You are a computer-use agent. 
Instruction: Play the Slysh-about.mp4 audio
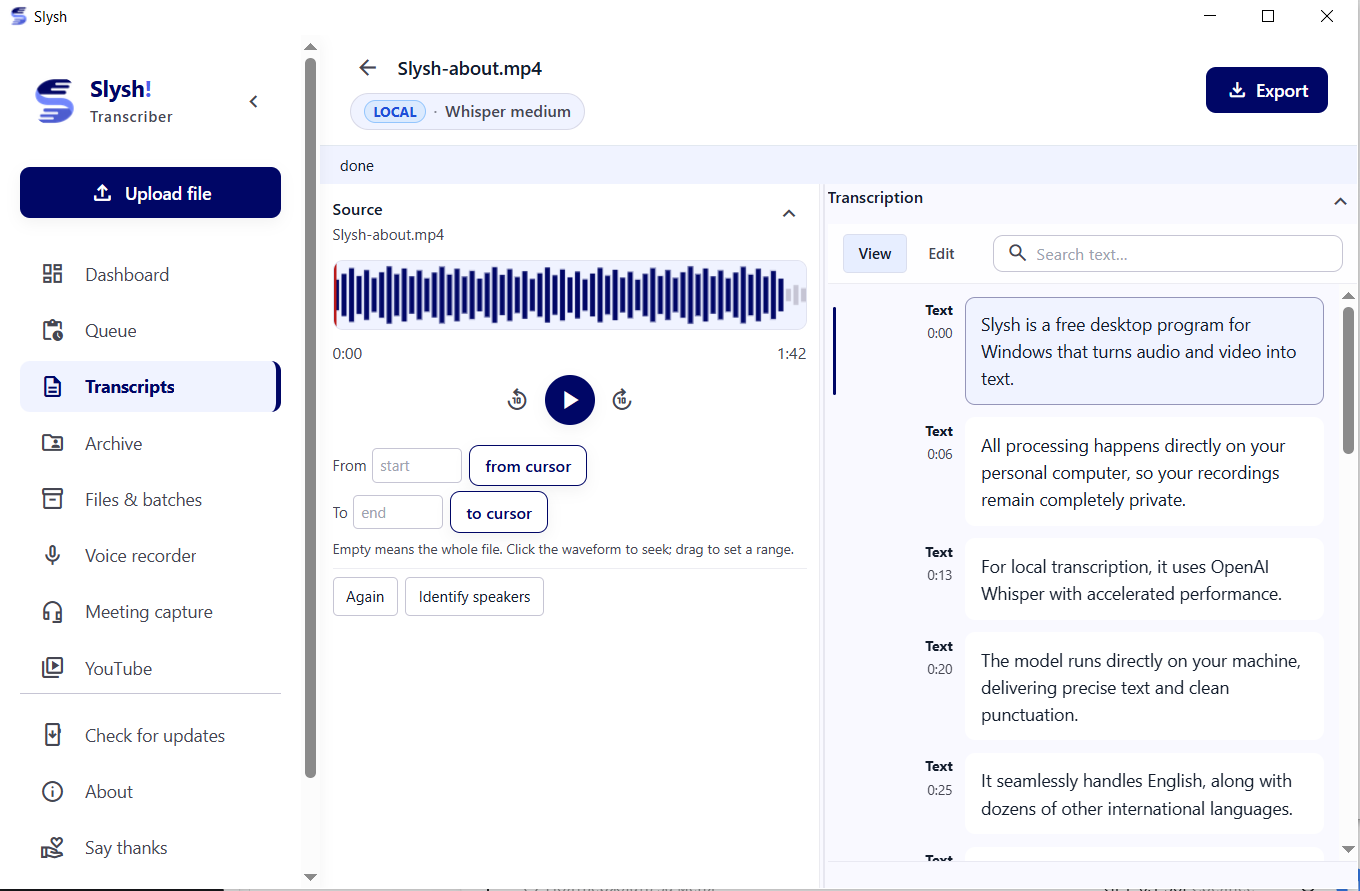pyautogui.click(x=570, y=400)
